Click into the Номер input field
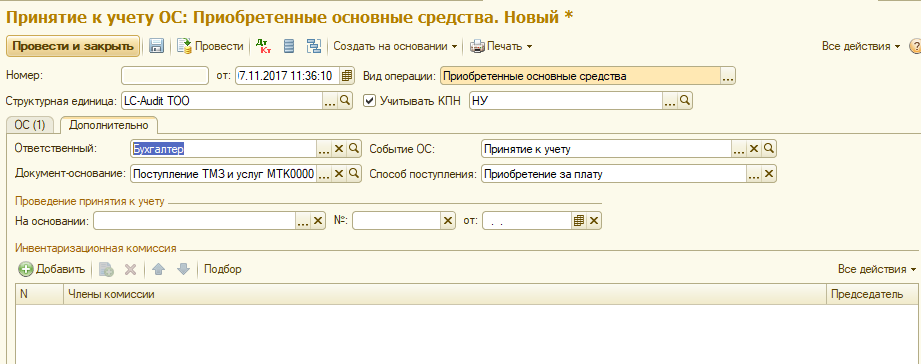The width and height of the screenshot is (921, 364). (165, 76)
